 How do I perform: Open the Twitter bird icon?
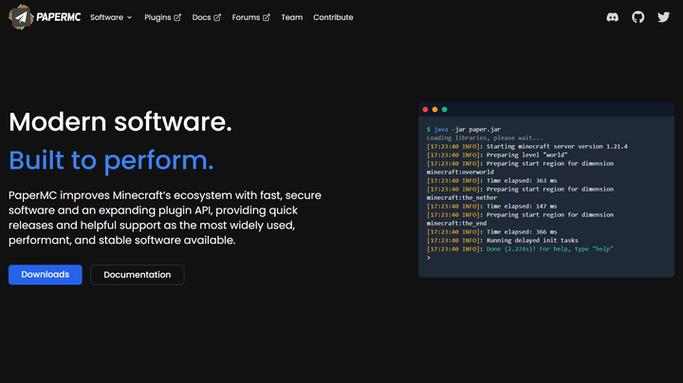coord(663,17)
